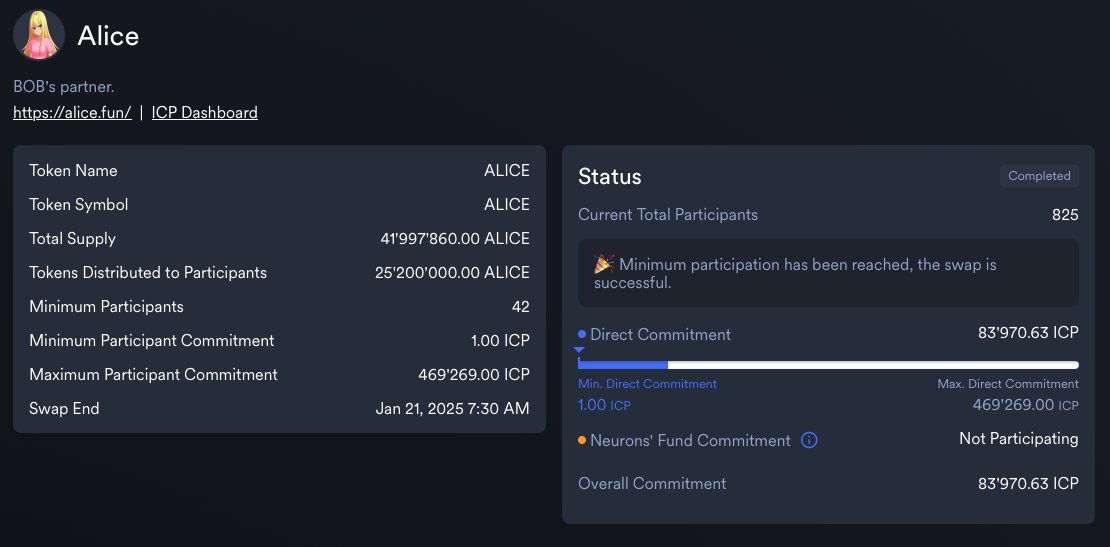Image resolution: width=1110 pixels, height=547 pixels.
Task: Click the minimum commitment triangle marker
Action: pos(579,350)
